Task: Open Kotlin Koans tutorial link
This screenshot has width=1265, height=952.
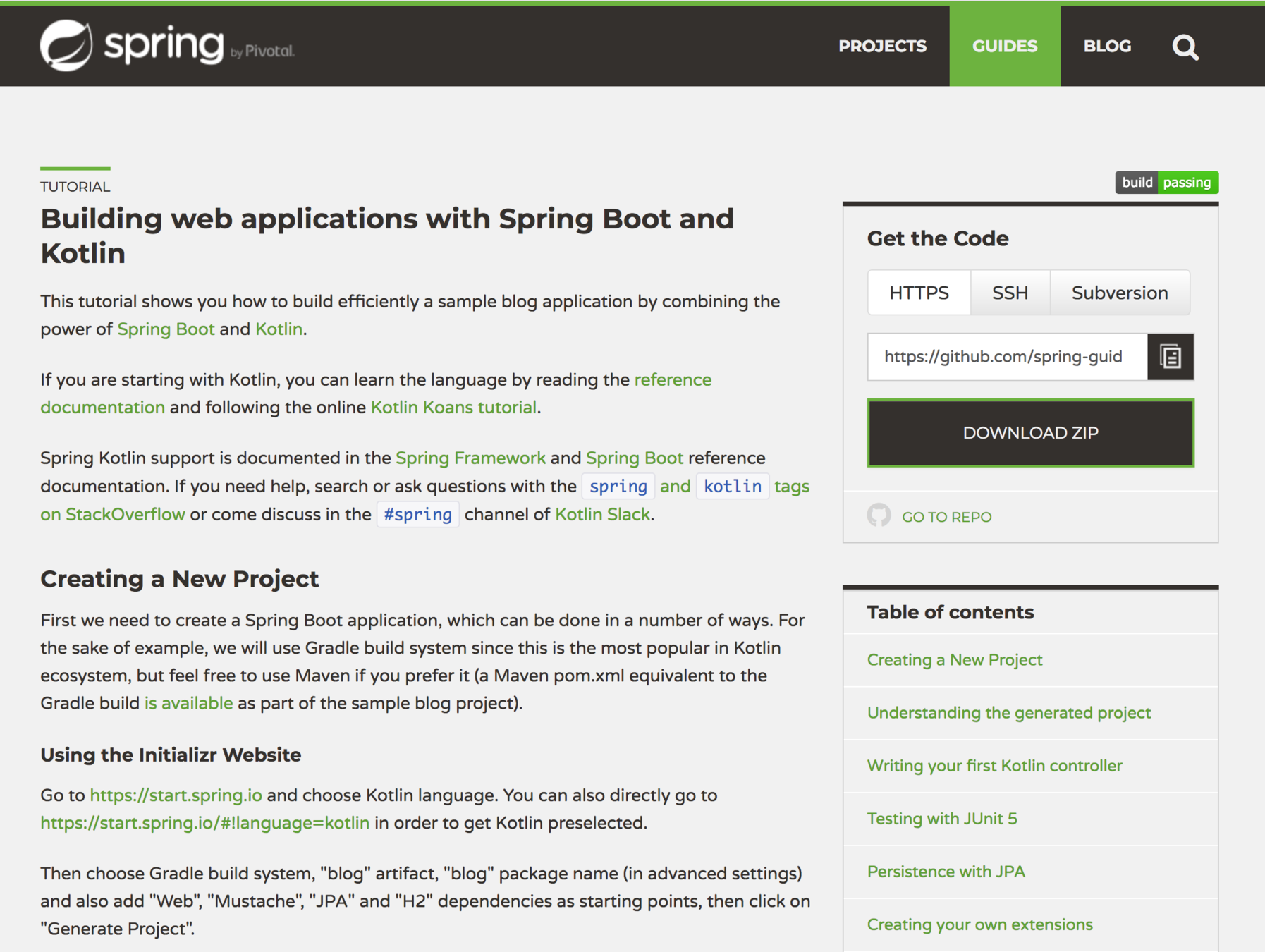Action: tap(453, 408)
